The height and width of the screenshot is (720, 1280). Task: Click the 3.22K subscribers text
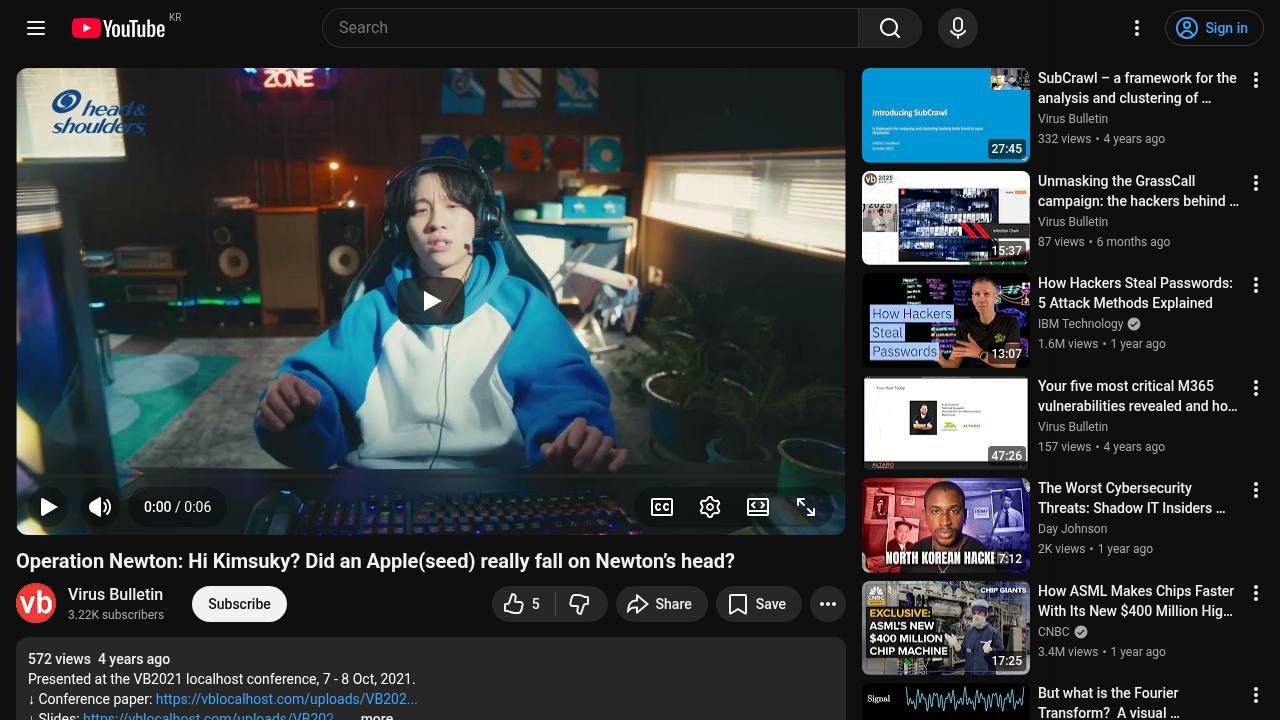tap(116, 615)
